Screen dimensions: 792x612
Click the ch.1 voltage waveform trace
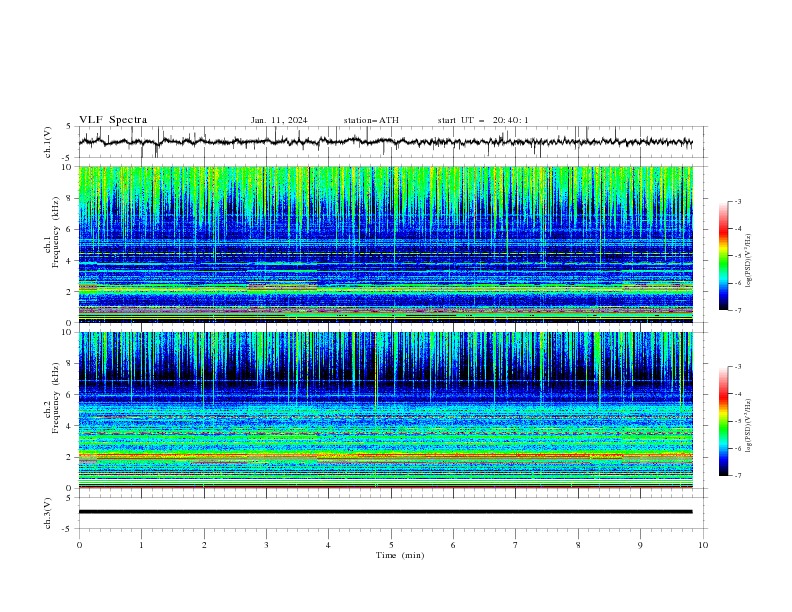coord(386,142)
